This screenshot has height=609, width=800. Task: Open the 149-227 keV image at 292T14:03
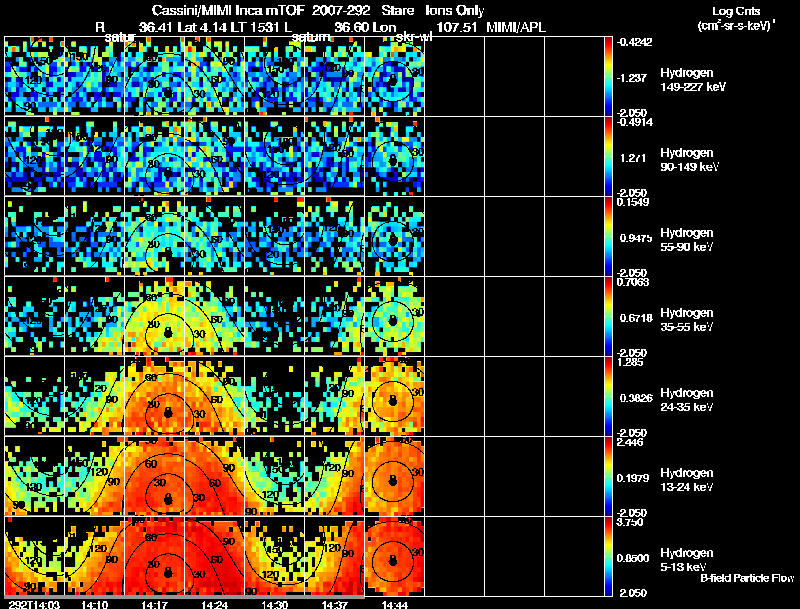pos(34,76)
